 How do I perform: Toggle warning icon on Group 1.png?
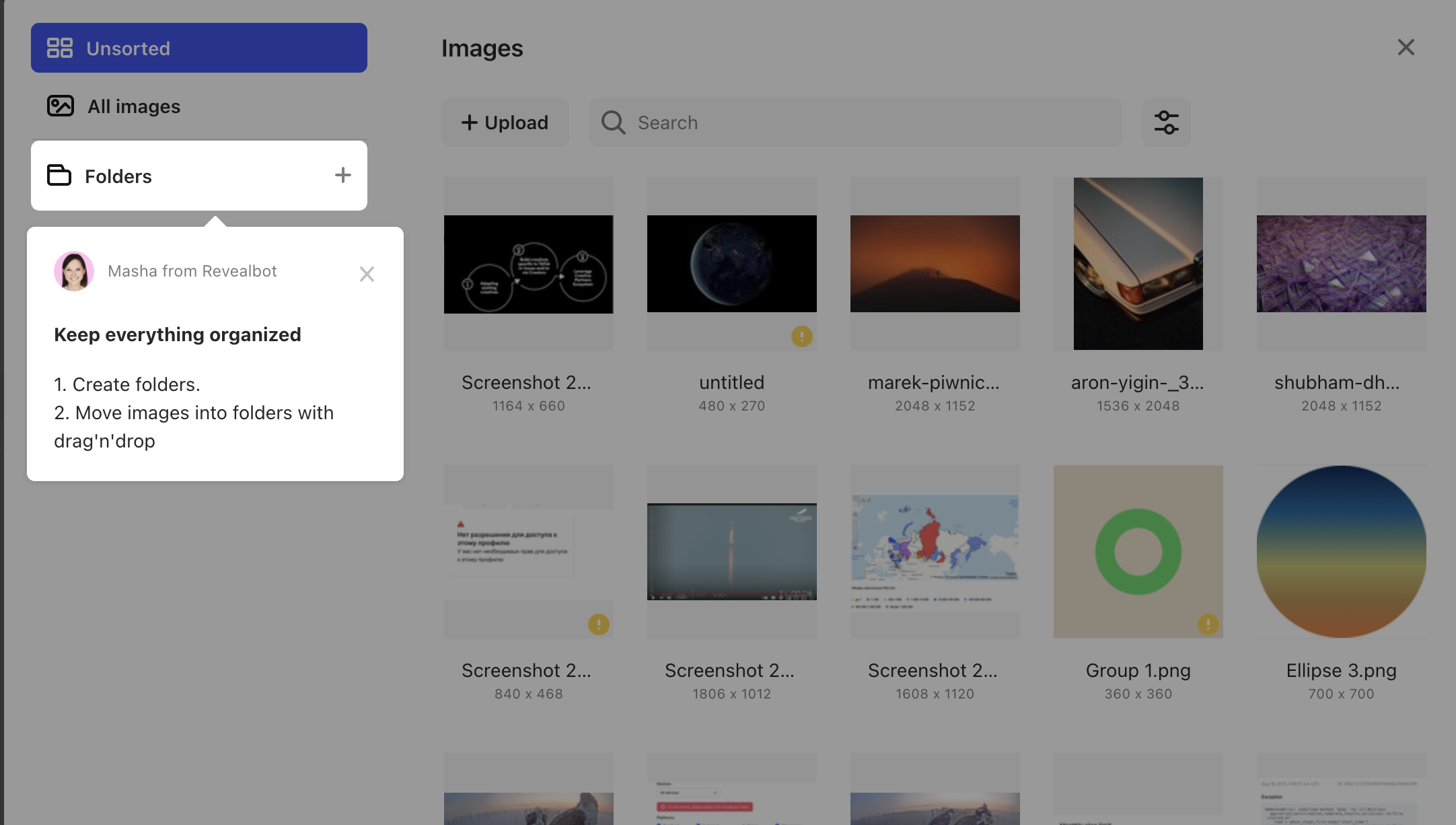1208,624
